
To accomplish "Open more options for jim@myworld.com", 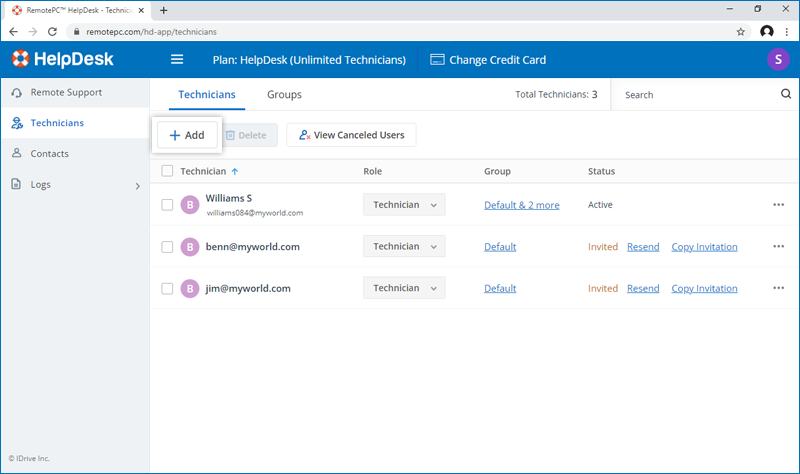I will pos(778,288).
